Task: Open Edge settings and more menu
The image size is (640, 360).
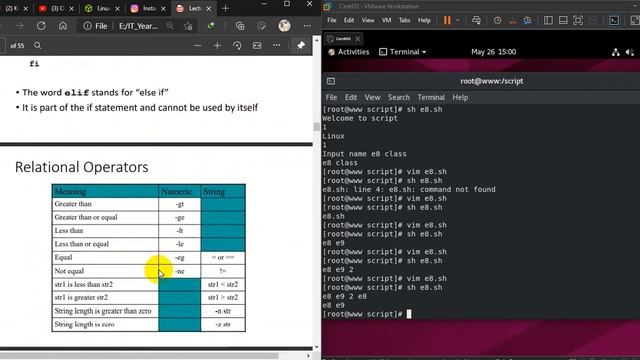Action: [x=307, y=26]
